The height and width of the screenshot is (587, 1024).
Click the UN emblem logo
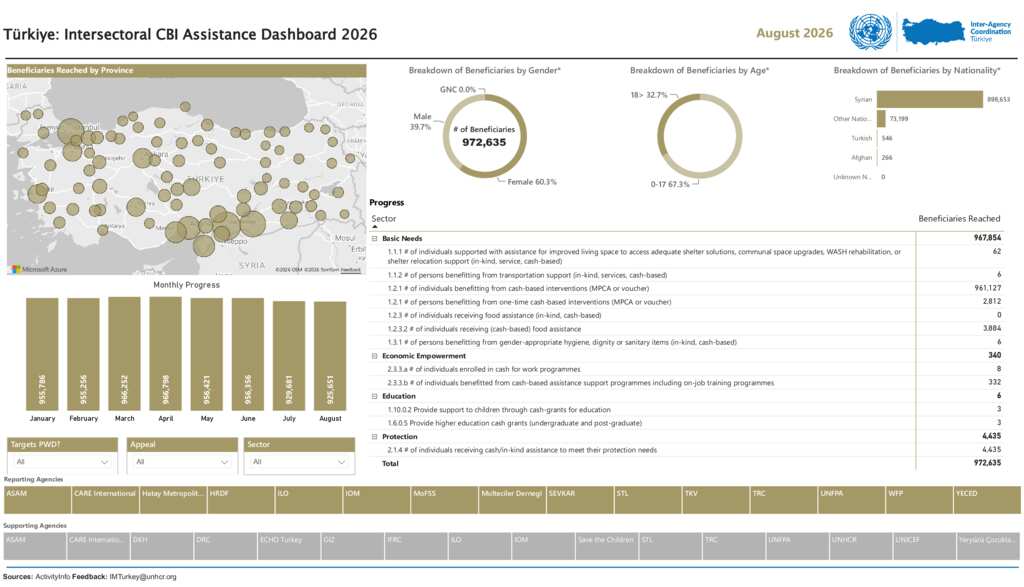(x=870, y=32)
